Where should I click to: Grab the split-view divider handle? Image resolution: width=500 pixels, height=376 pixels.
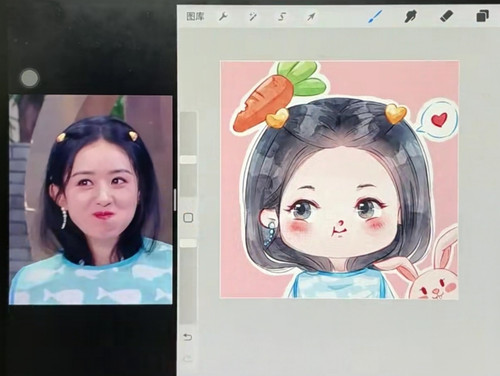[175, 200]
